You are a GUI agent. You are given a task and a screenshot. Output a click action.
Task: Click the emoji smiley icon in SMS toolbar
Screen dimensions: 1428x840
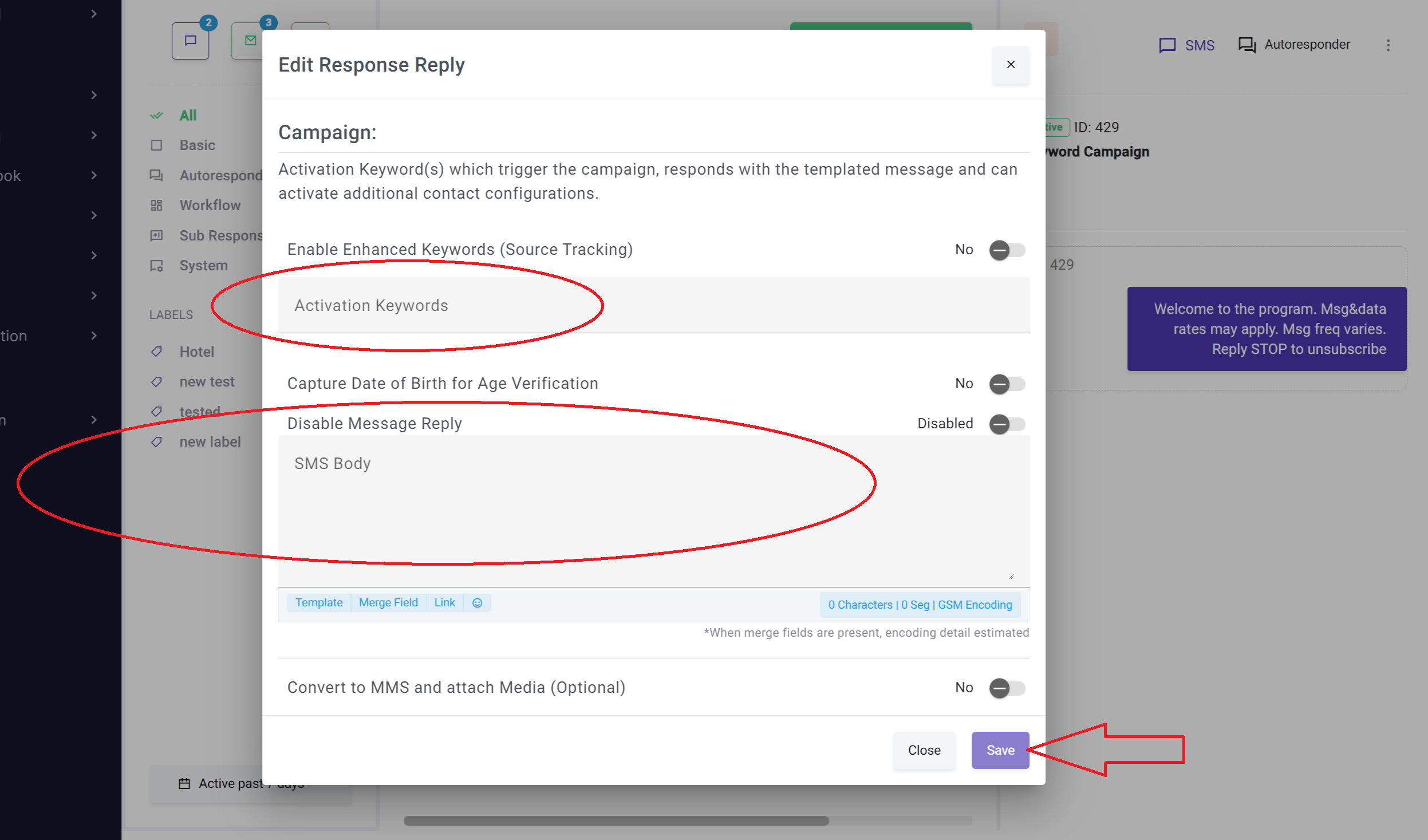(477, 602)
